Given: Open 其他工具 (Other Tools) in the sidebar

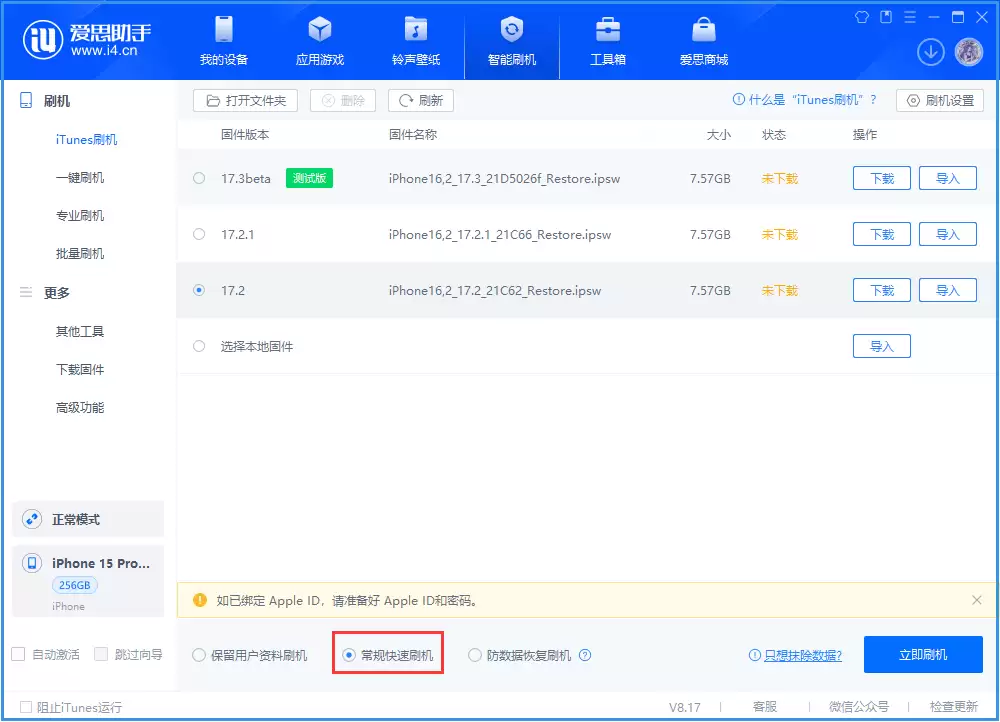Looking at the screenshot, I should [80, 331].
